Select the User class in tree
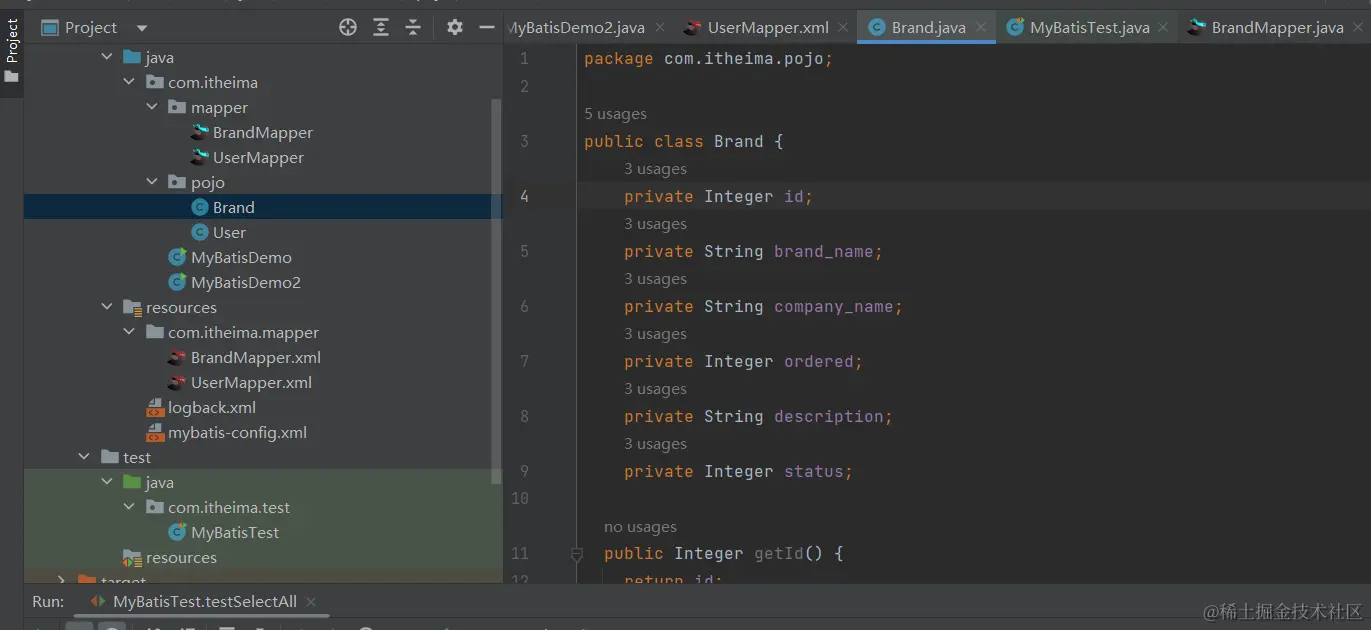1371x630 pixels. [229, 233]
